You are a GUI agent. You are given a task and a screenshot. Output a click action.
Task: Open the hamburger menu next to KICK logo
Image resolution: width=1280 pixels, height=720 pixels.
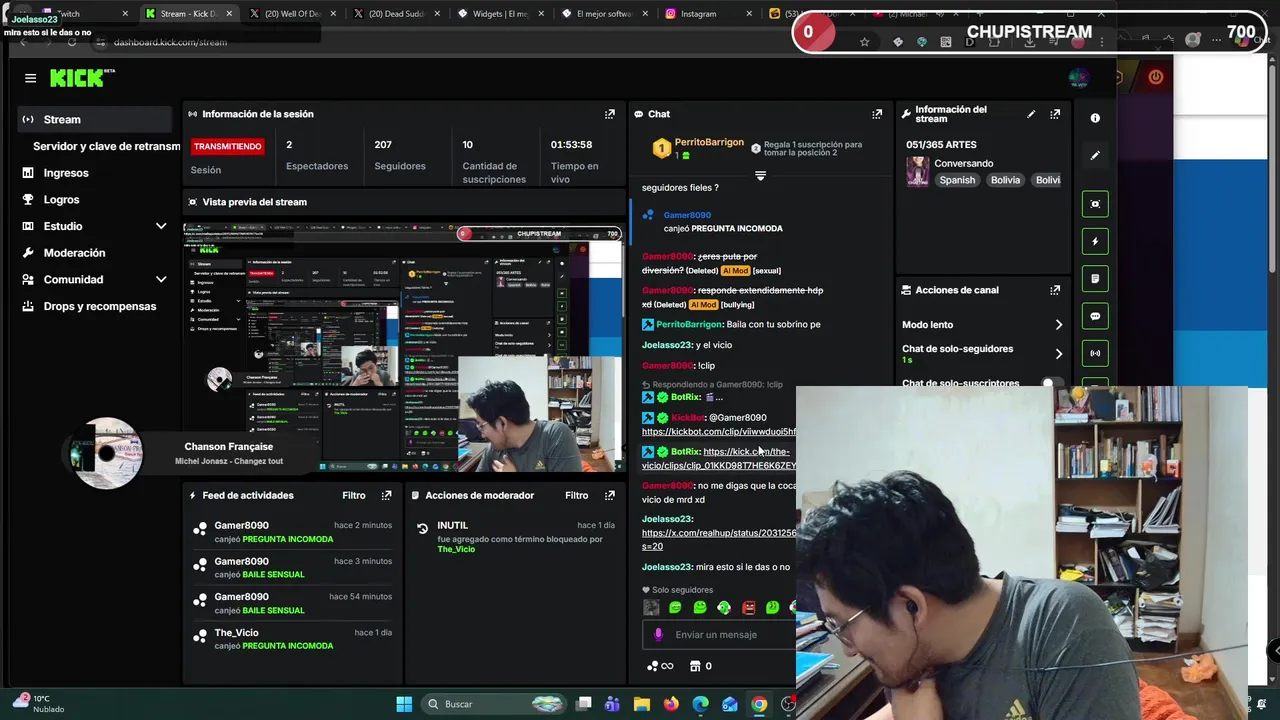[30, 78]
